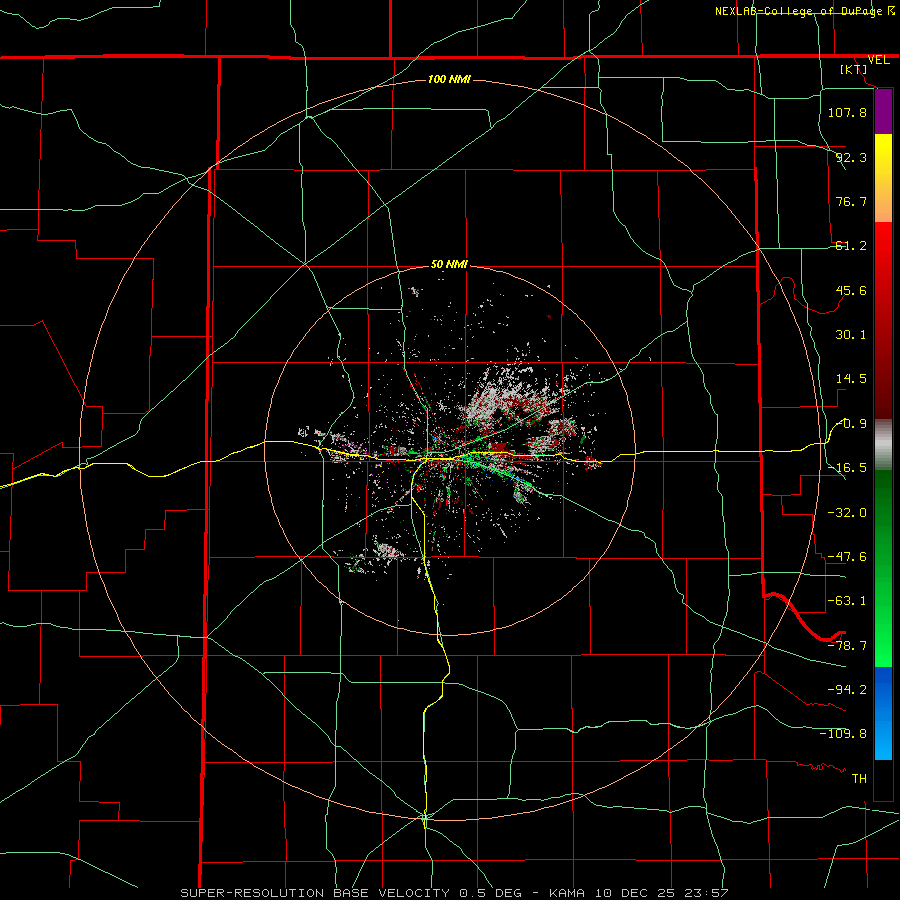
Task: Click the -78.7 velocity scale value
Action: tap(848, 646)
